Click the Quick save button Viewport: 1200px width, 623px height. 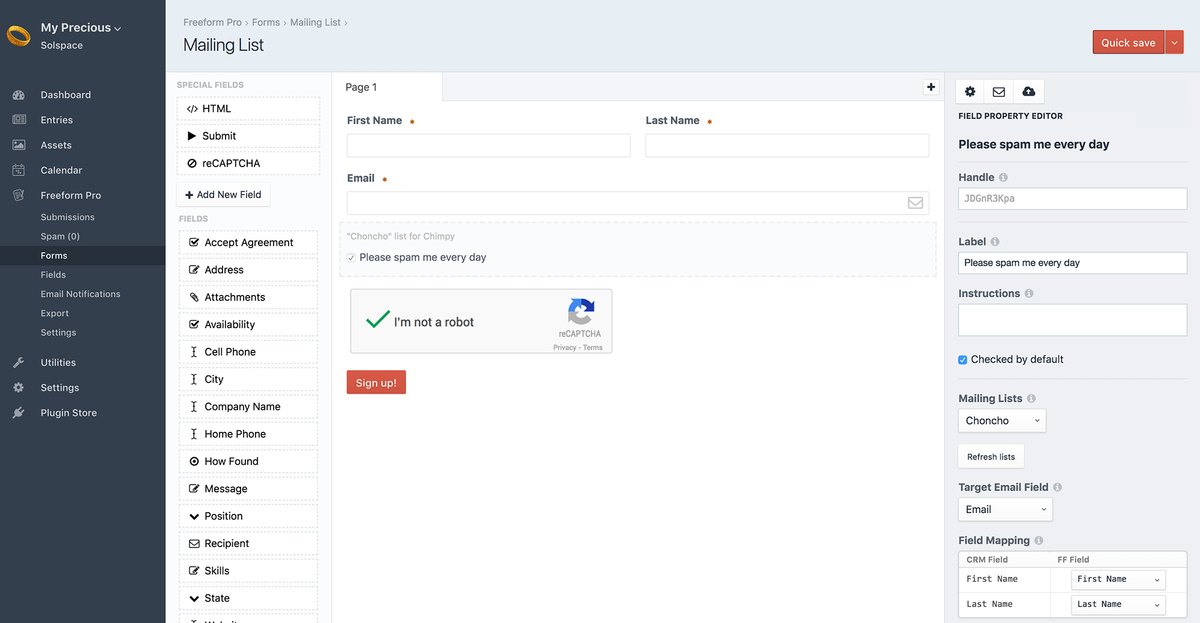pyautogui.click(x=1129, y=42)
